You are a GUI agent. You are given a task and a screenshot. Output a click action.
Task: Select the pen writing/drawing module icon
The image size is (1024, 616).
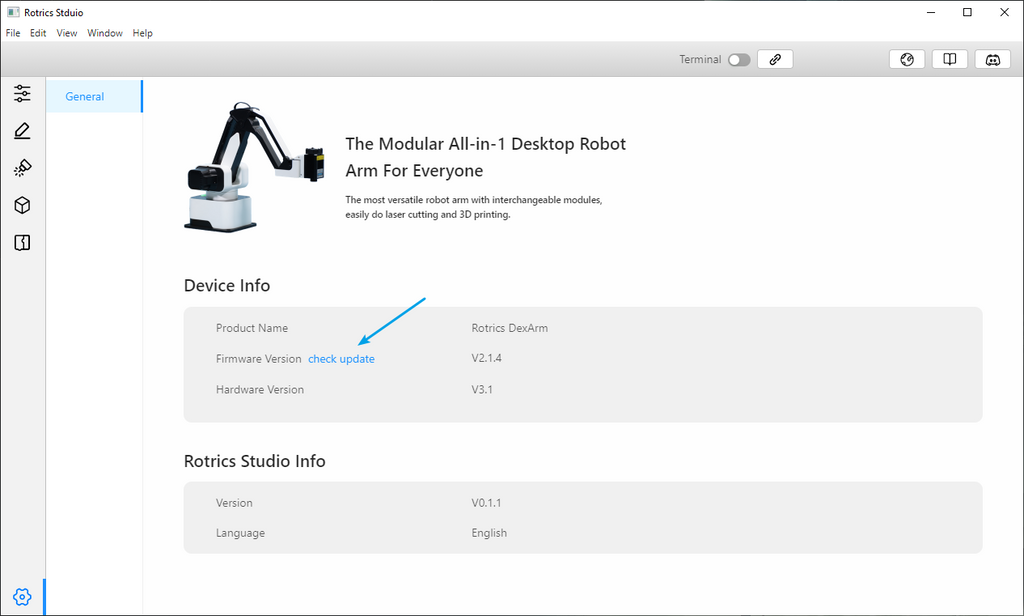[x=22, y=131]
